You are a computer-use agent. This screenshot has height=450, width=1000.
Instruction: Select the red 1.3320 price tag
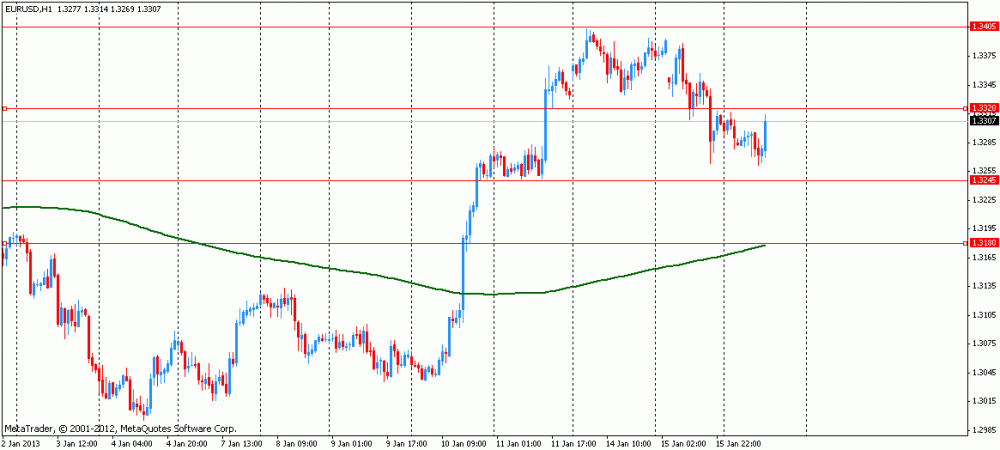point(983,108)
